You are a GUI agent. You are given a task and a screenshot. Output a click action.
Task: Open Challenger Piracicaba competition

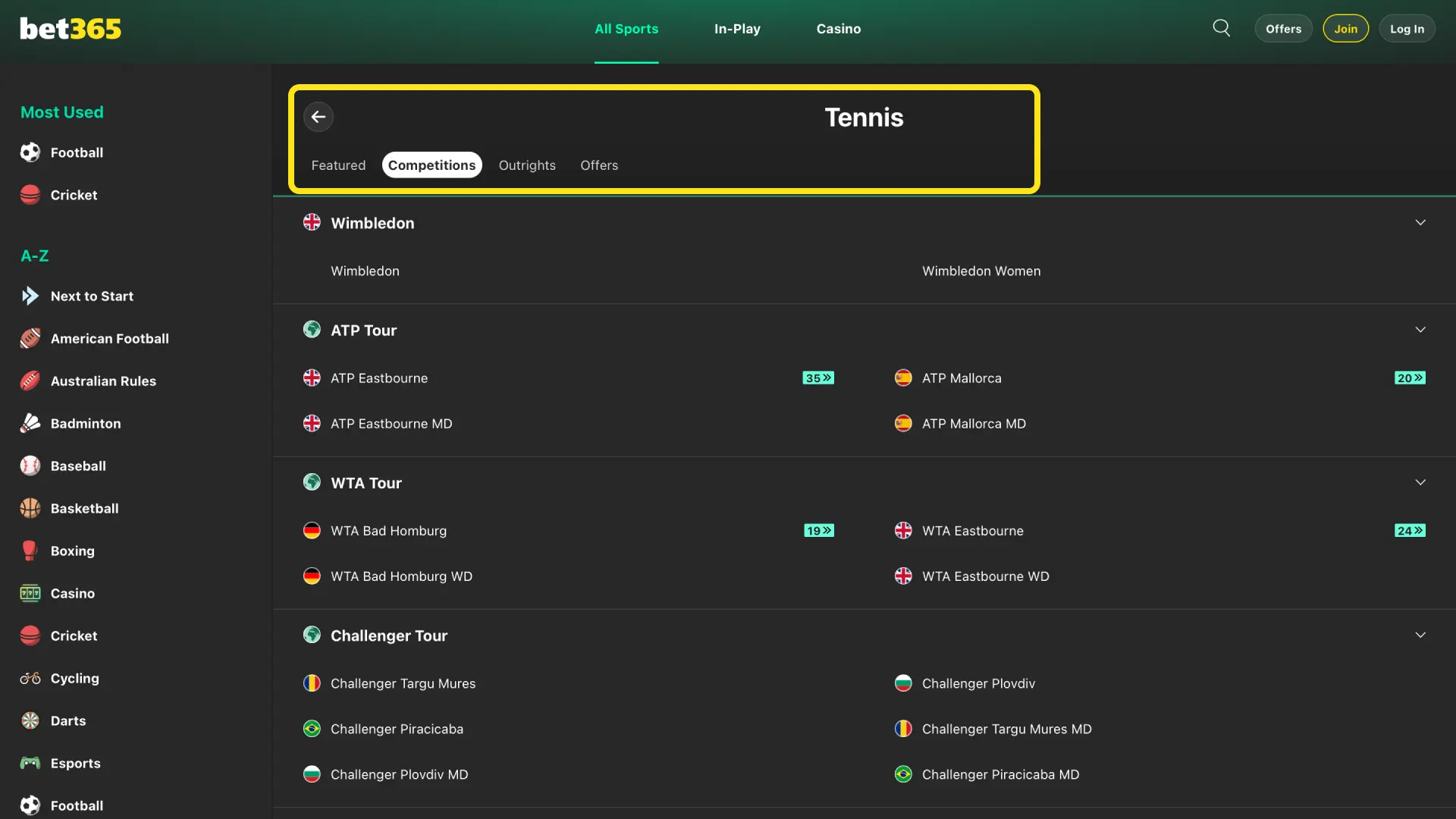tap(397, 729)
